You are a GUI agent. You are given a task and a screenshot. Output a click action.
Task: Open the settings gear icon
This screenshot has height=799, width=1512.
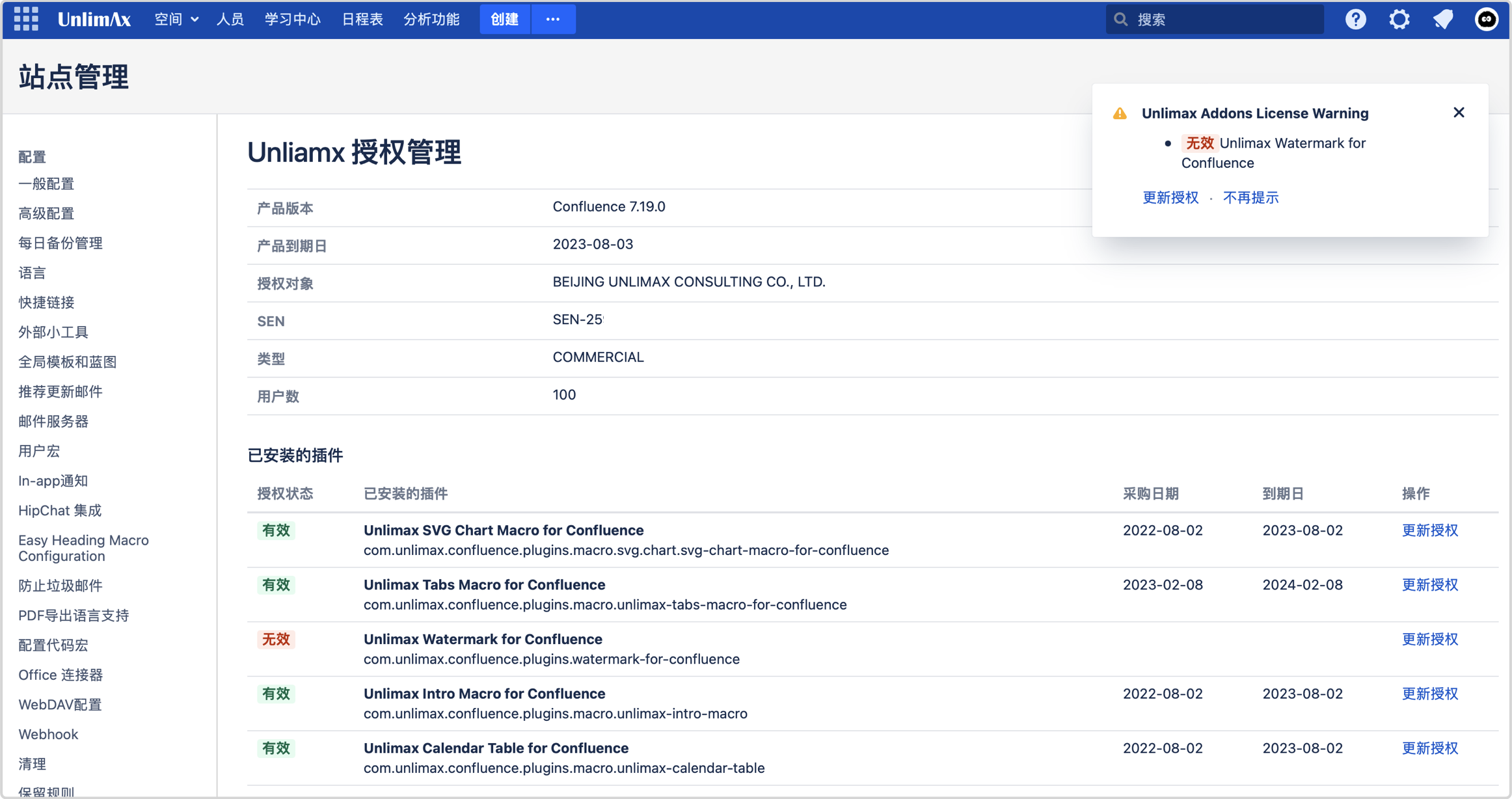pos(1399,20)
